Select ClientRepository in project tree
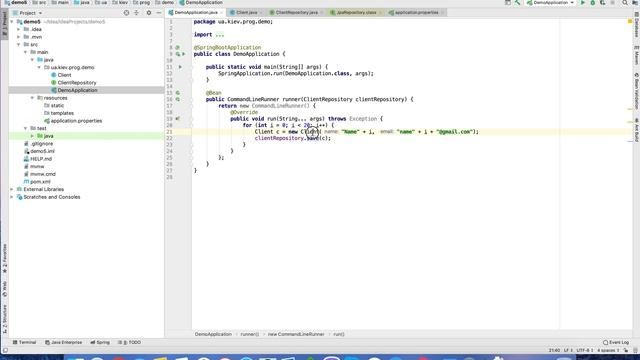The width and height of the screenshot is (640, 360). [74, 82]
